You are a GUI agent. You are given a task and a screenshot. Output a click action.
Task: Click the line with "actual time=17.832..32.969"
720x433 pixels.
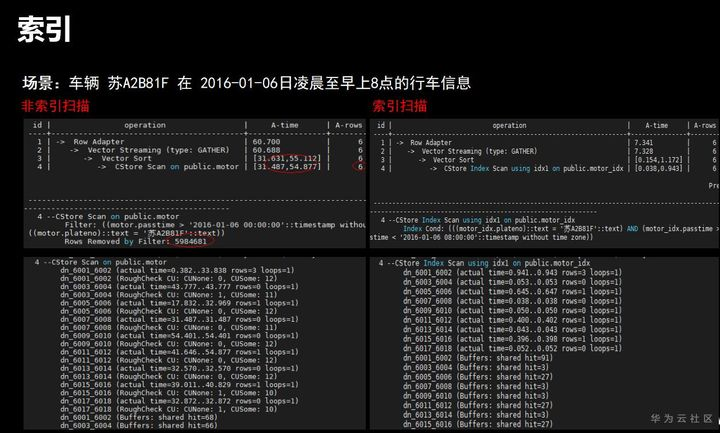pyautogui.click(x=179, y=303)
